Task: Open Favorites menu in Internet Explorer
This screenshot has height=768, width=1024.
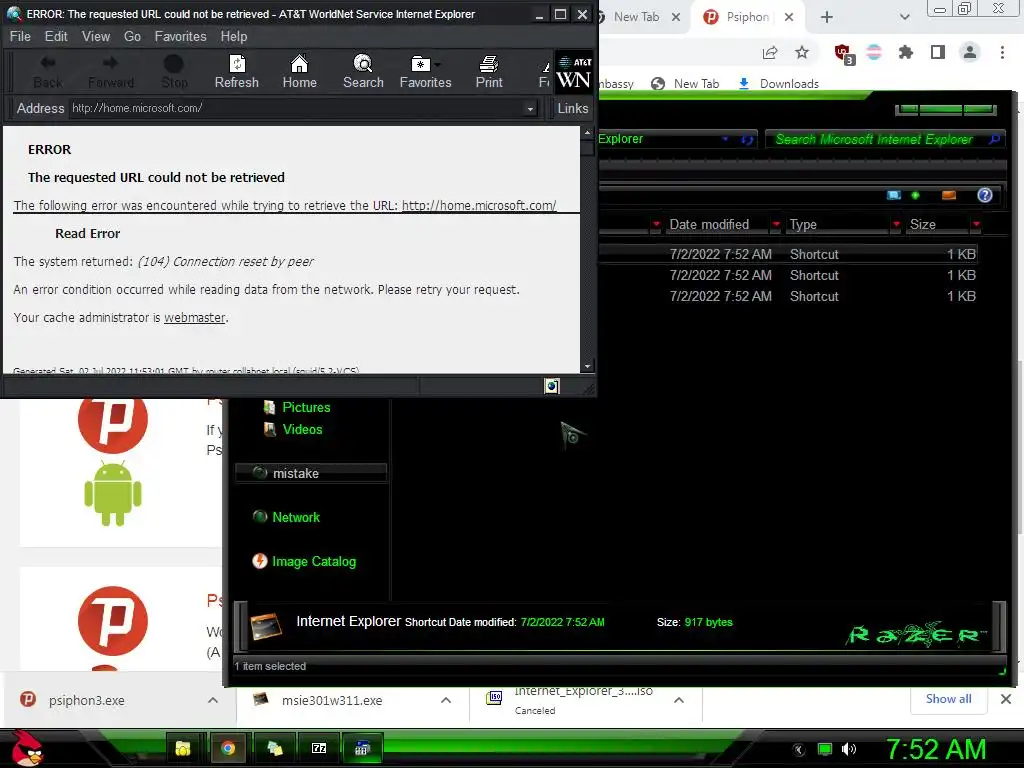Action: pos(180,37)
